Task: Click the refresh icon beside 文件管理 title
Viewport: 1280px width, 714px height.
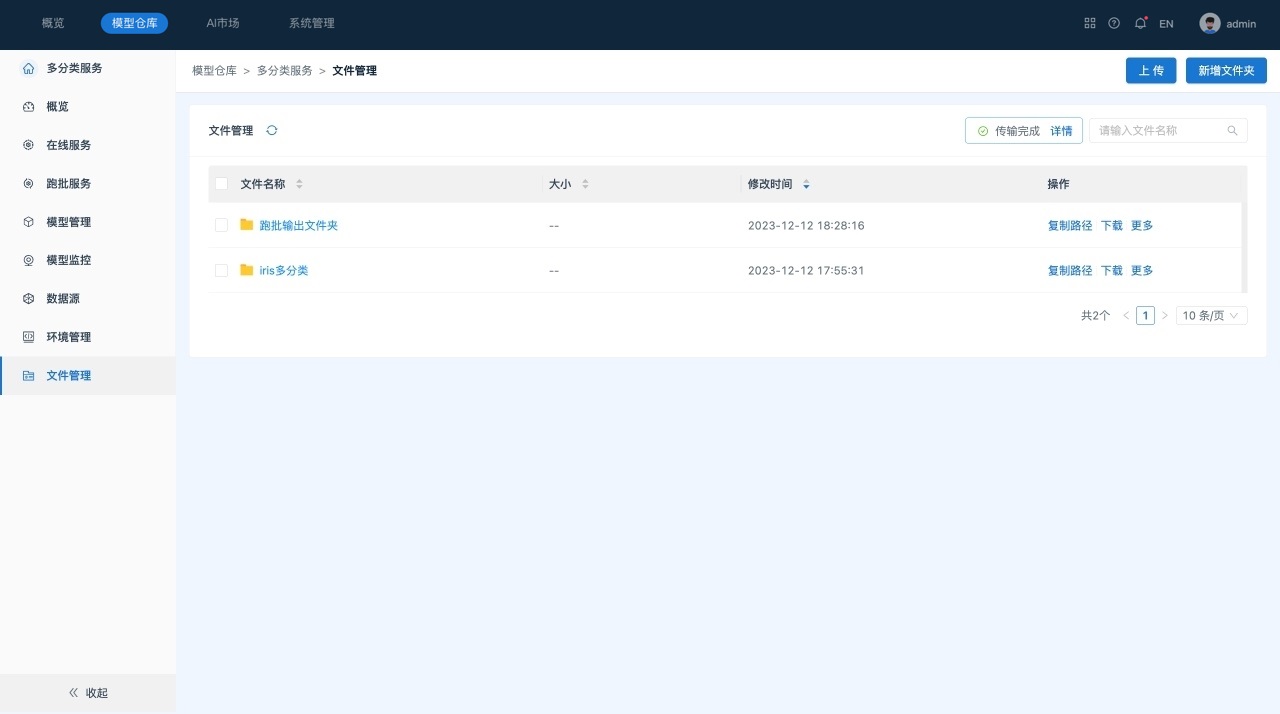Action: (272, 130)
